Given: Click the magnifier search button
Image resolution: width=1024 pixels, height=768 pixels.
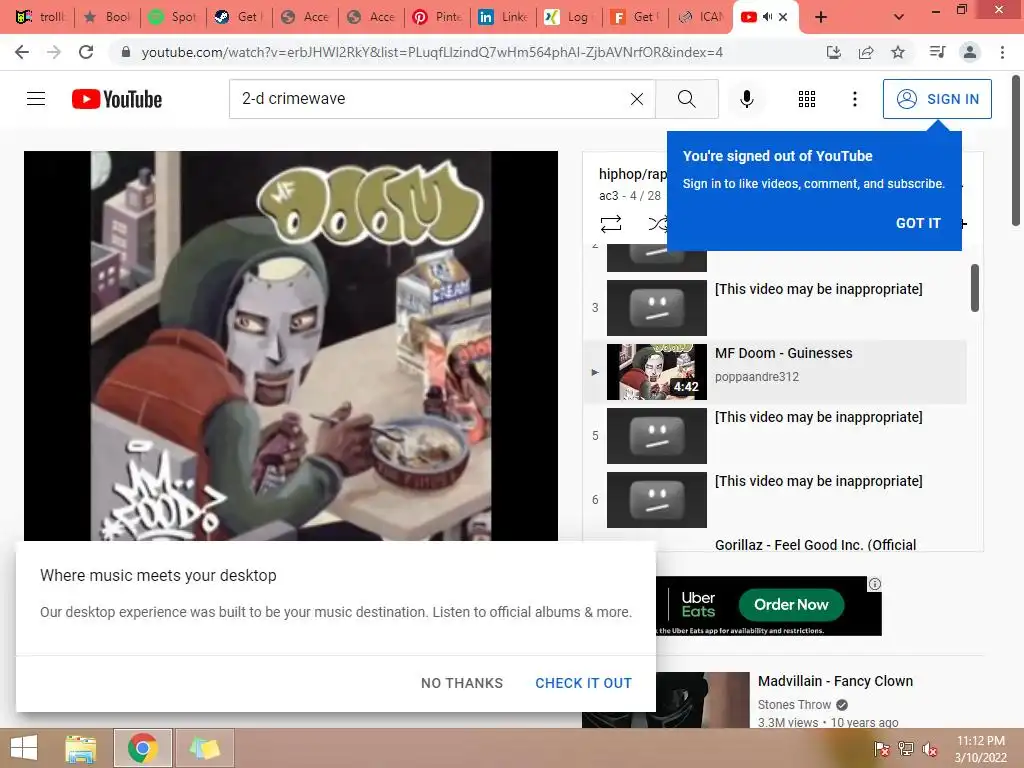Looking at the screenshot, I should click(686, 99).
